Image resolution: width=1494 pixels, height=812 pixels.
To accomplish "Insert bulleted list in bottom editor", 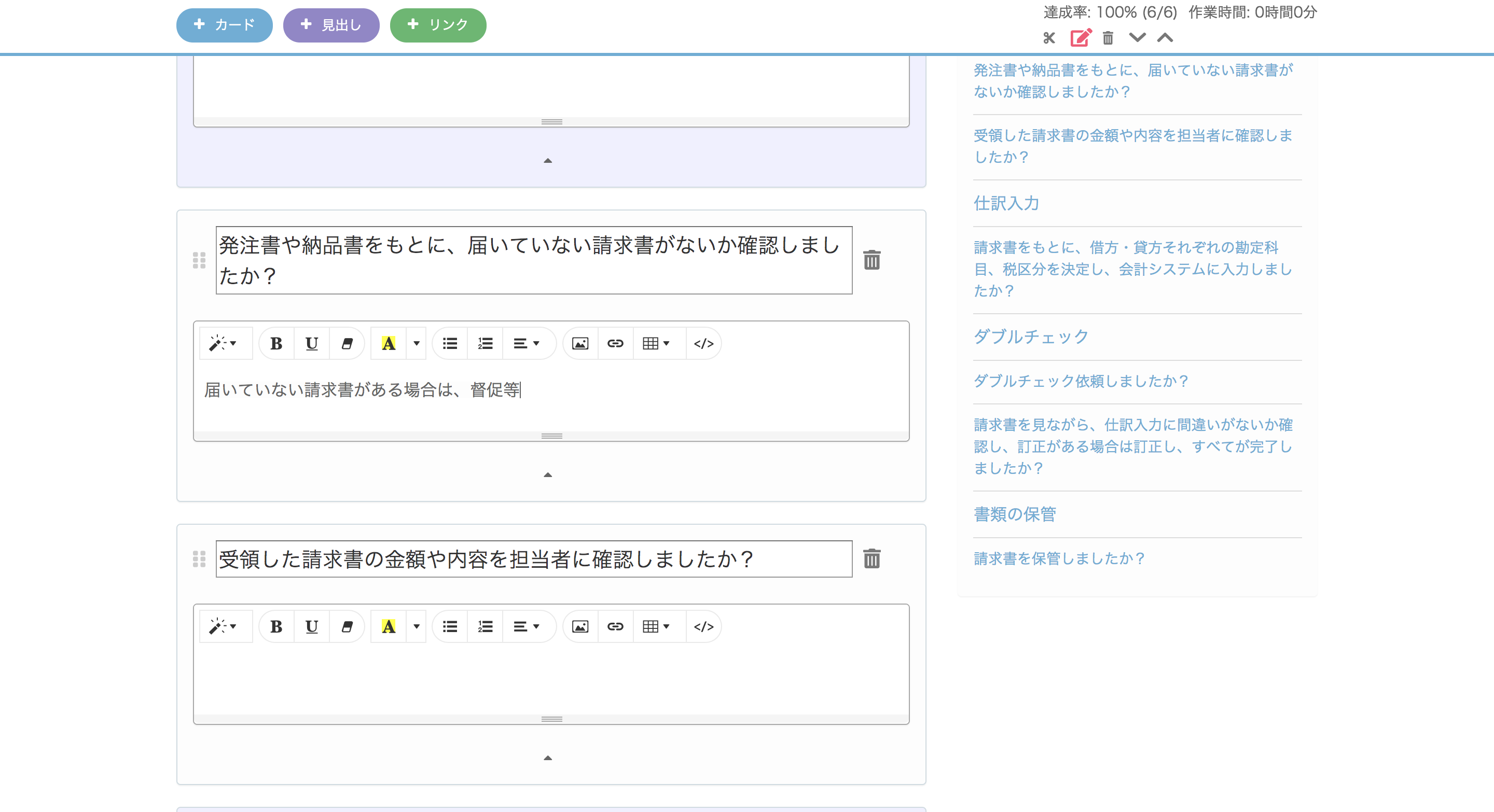I will (x=449, y=626).
